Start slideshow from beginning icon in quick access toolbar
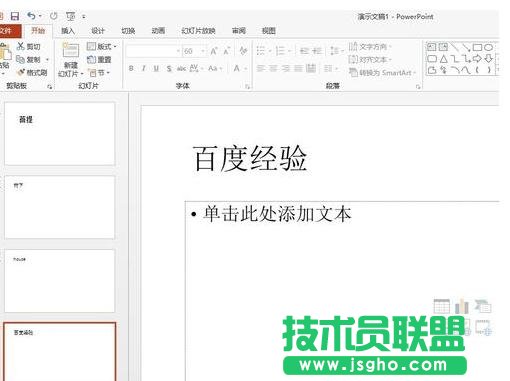Image resolution: width=510 pixels, height=381 pixels. point(70,16)
